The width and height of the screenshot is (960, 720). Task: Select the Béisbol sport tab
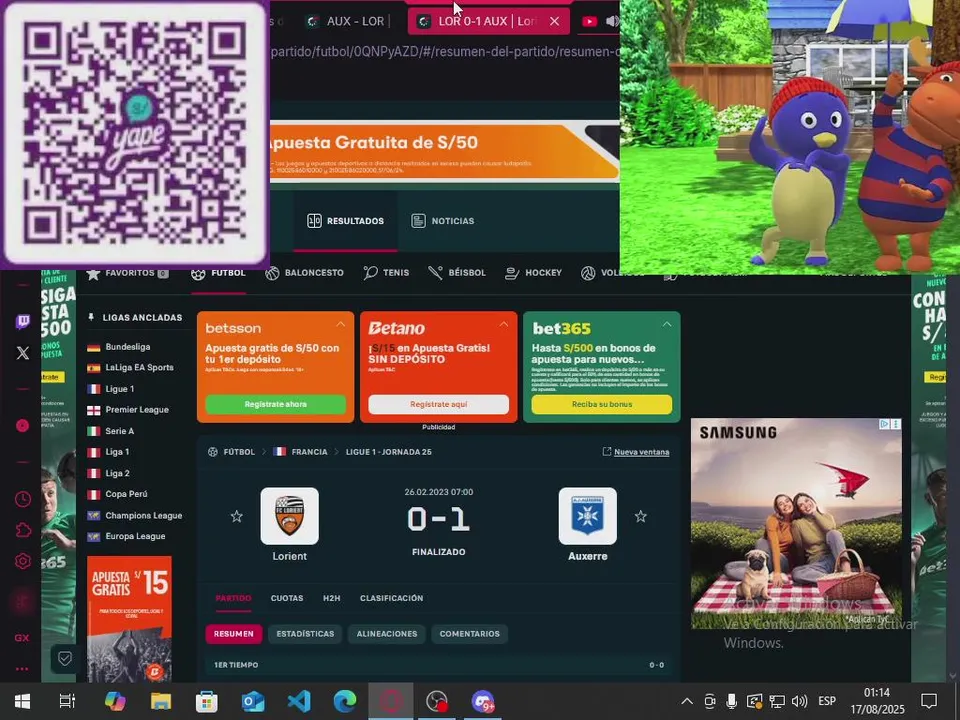457,273
